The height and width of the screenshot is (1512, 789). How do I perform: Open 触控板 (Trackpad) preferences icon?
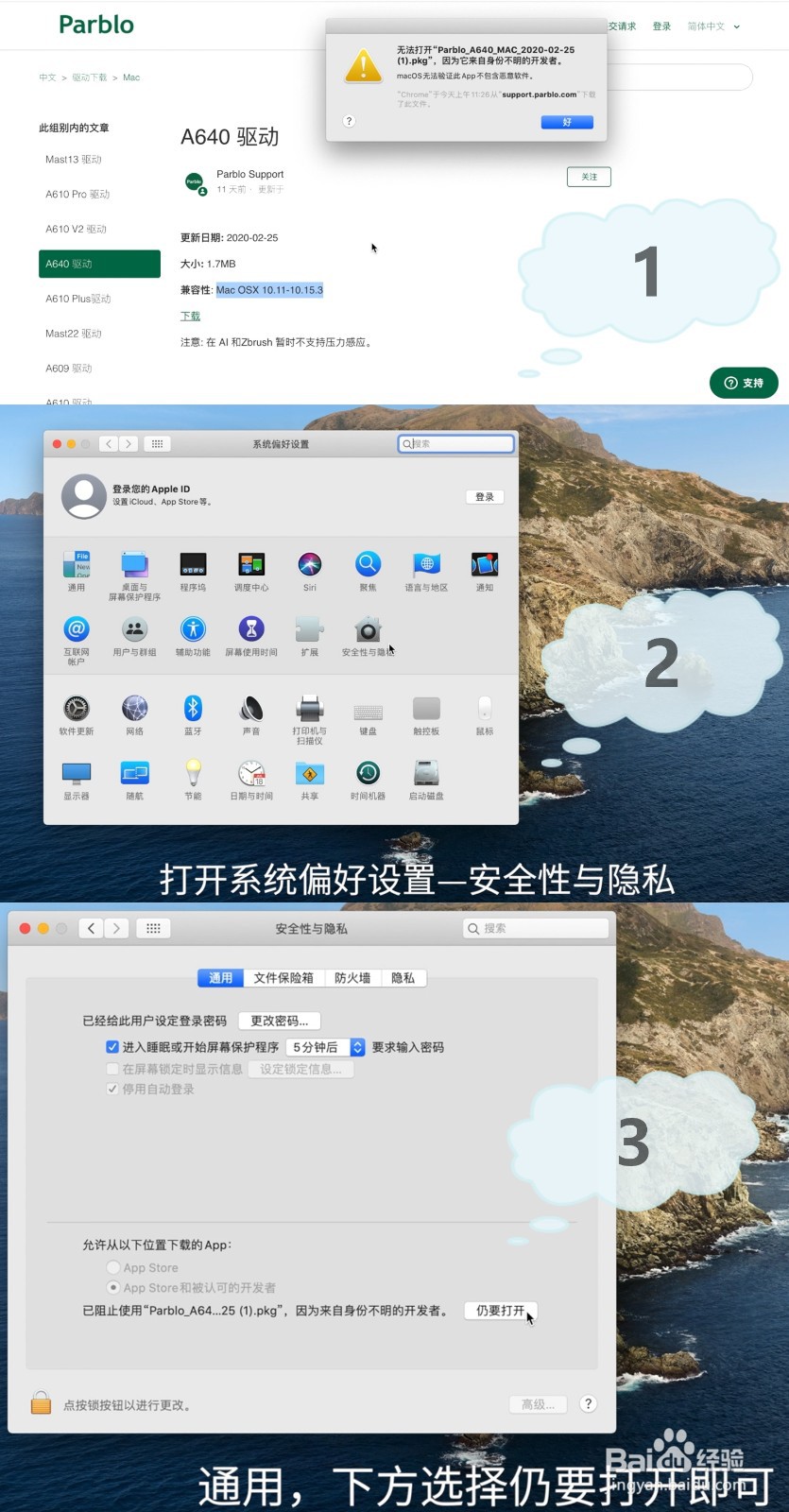click(426, 709)
